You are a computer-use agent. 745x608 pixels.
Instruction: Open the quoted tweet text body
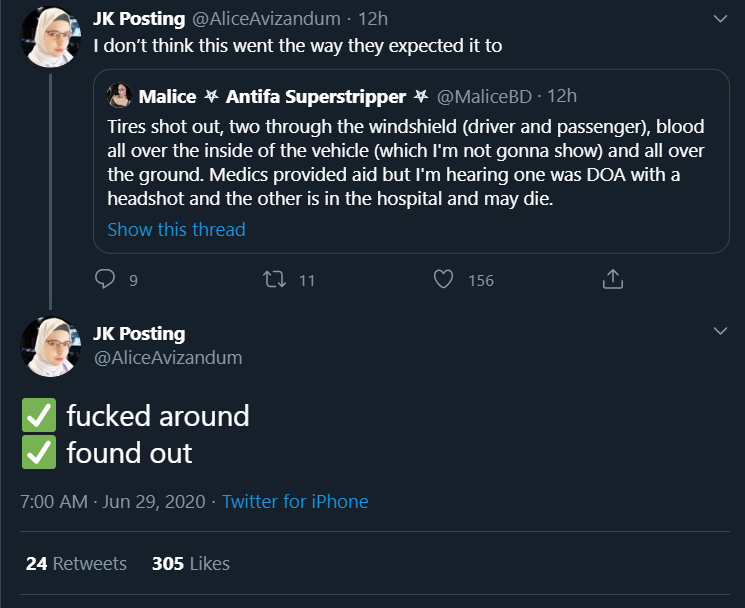(x=406, y=162)
